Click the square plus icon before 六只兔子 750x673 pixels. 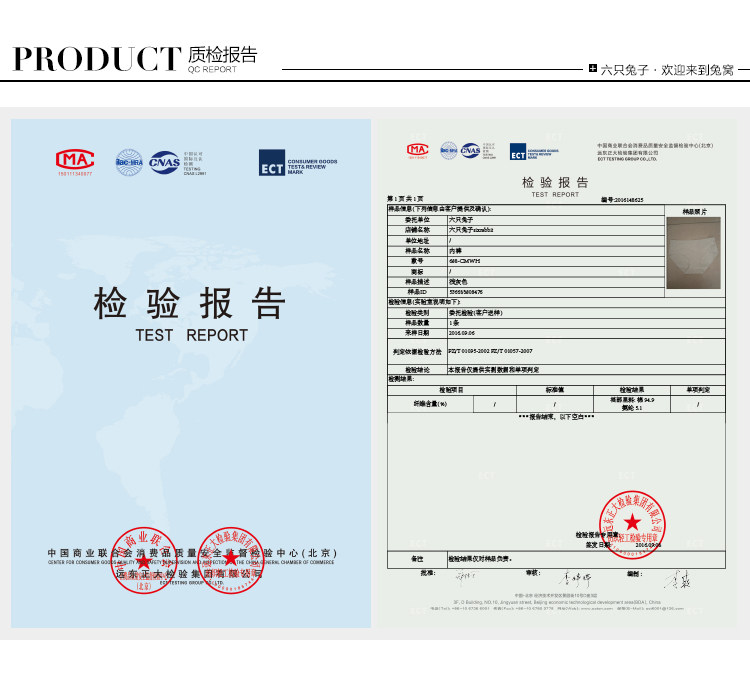pos(593,68)
